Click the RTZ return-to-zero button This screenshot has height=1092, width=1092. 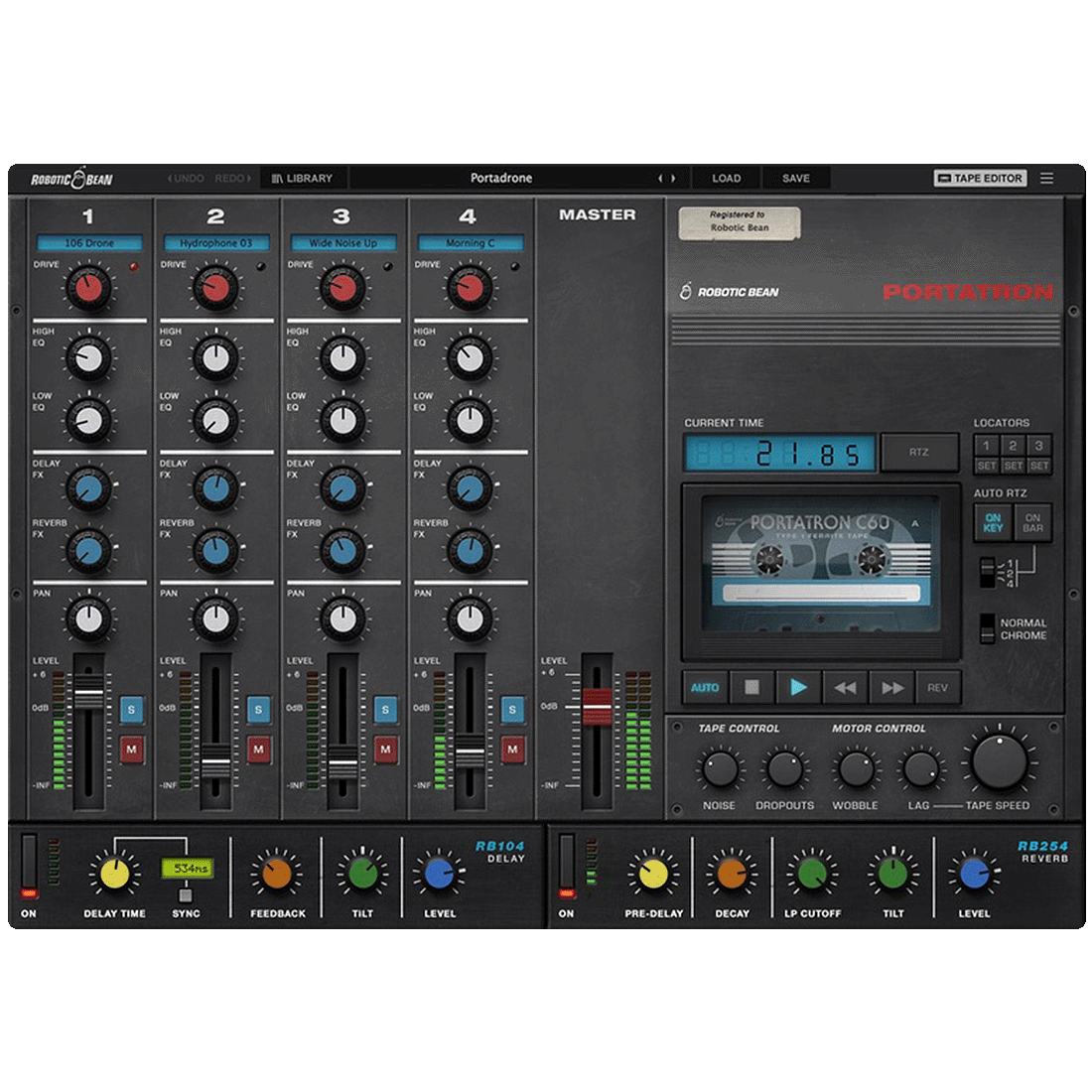[x=918, y=452]
